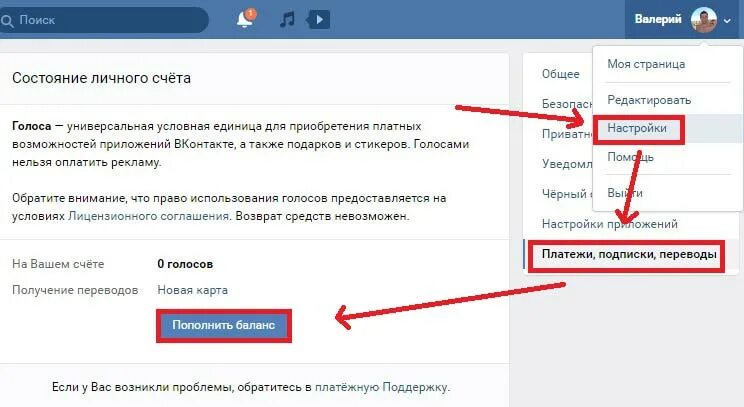
Task: Open the платёжную Поддержку link
Action: pos(381,387)
